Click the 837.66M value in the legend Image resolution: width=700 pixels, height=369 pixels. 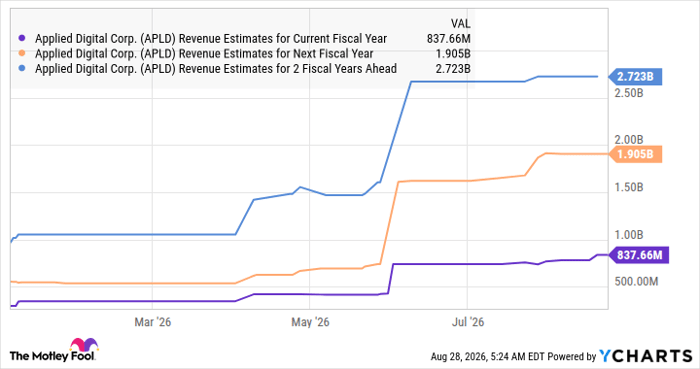tap(448, 39)
